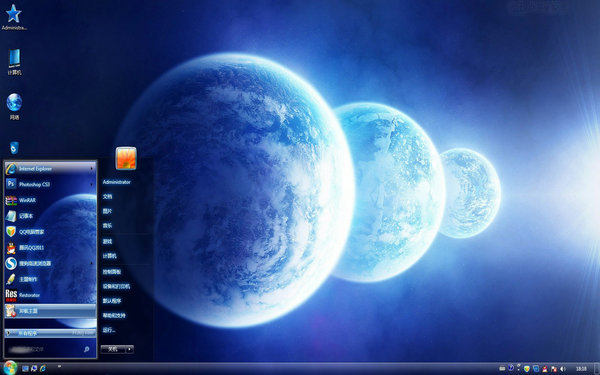Screen dimensions: 600x375
Task: Open the 网络 desktop icon
Action: [x=14, y=107]
